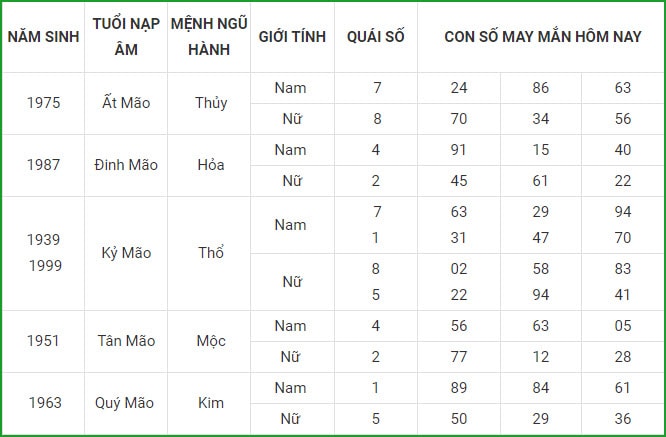
Task: Click the Hỏa element cell
Action: tap(209, 165)
